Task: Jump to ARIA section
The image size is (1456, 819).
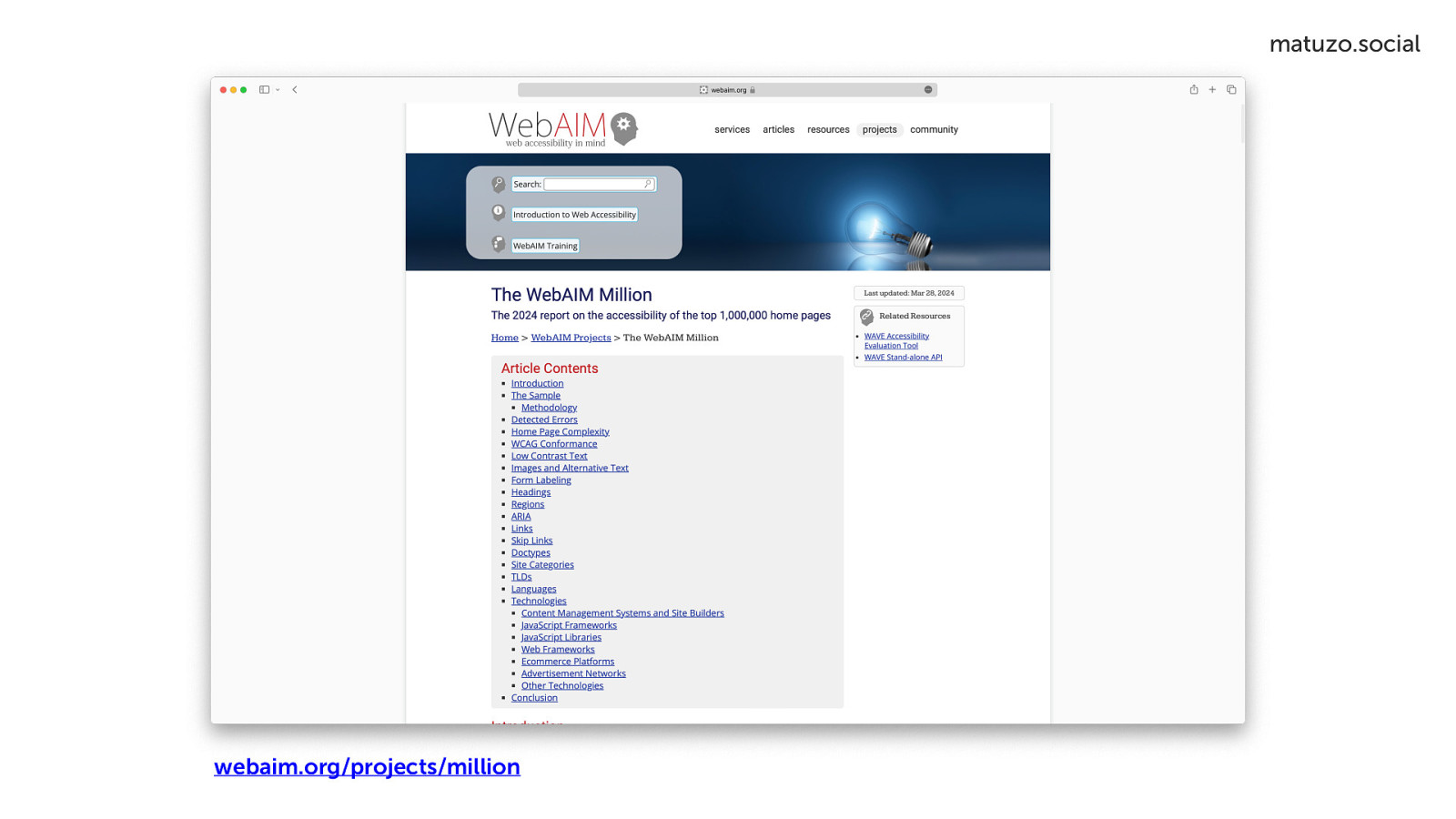Action: coord(521,516)
